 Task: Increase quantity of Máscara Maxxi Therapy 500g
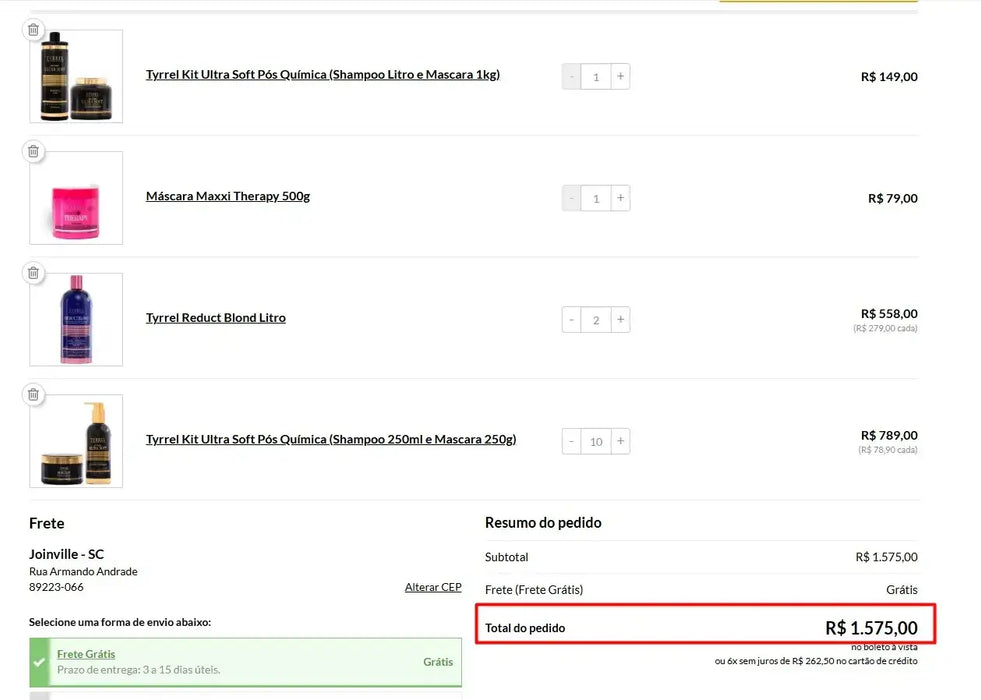point(620,198)
